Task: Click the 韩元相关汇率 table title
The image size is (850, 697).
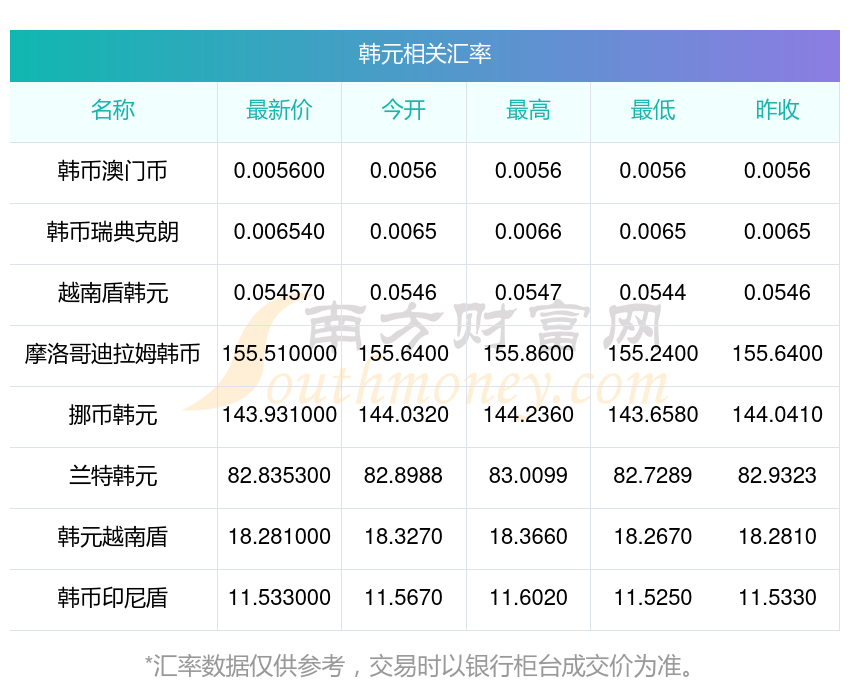Action: [x=425, y=54]
